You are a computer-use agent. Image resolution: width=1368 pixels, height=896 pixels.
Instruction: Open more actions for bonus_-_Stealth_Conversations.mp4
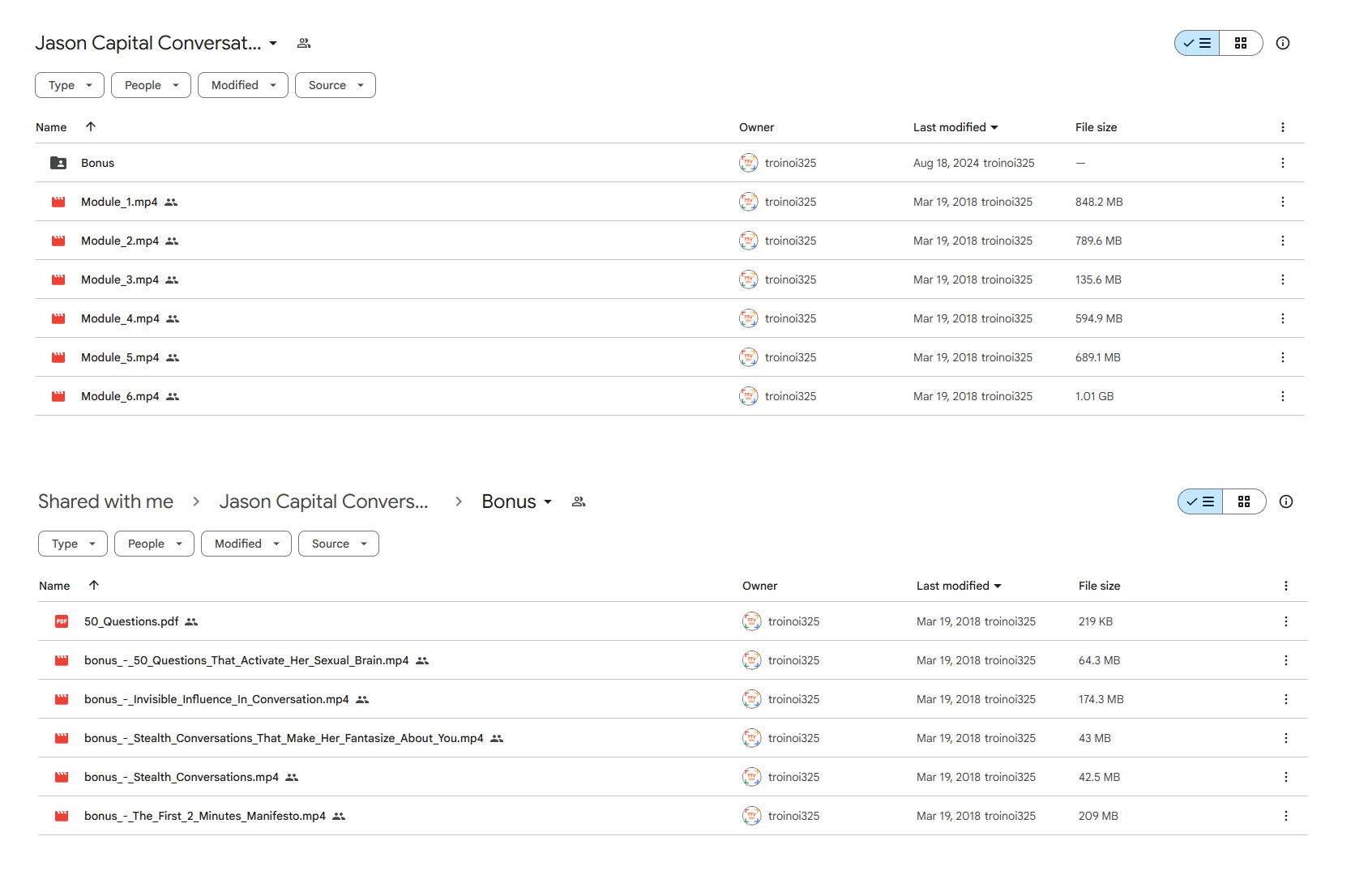tap(1285, 777)
